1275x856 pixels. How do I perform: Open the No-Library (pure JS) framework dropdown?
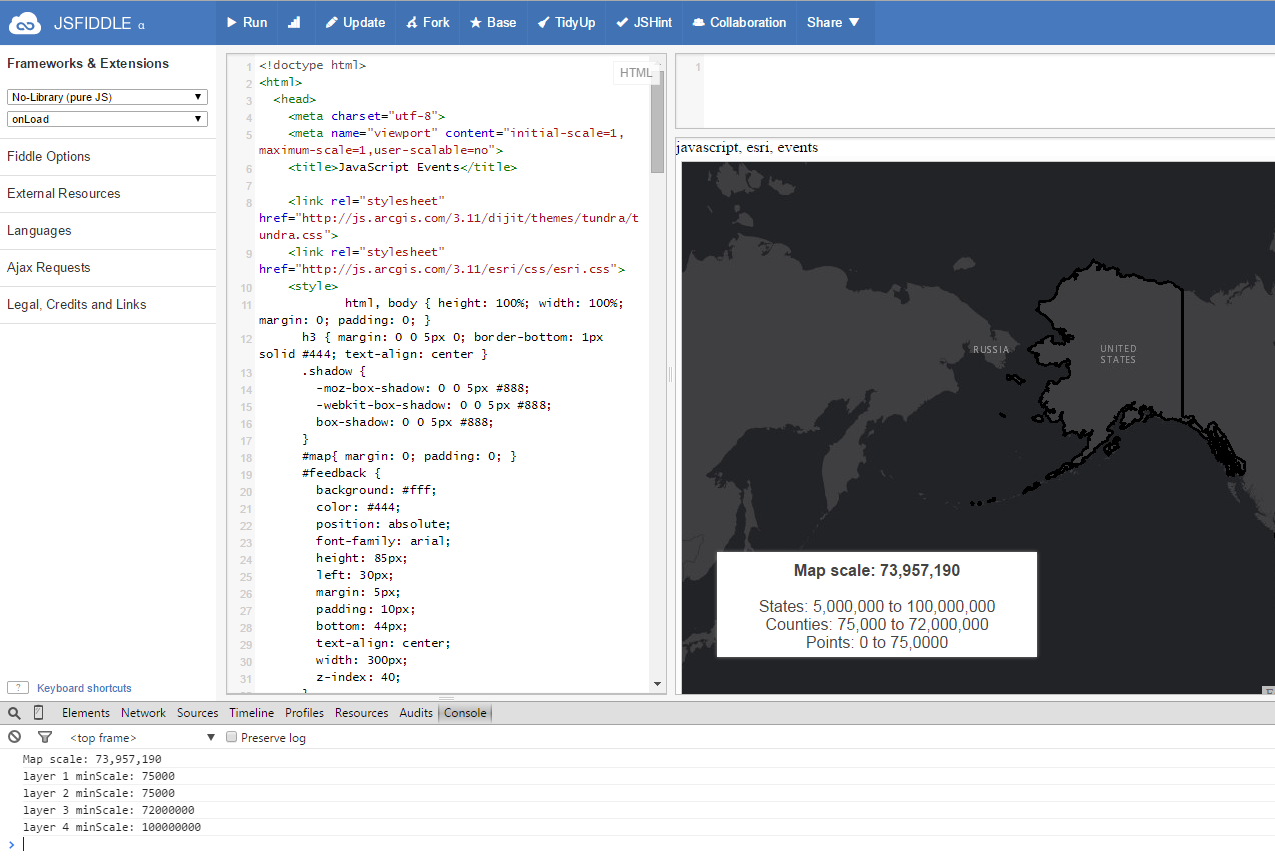[x=107, y=97]
